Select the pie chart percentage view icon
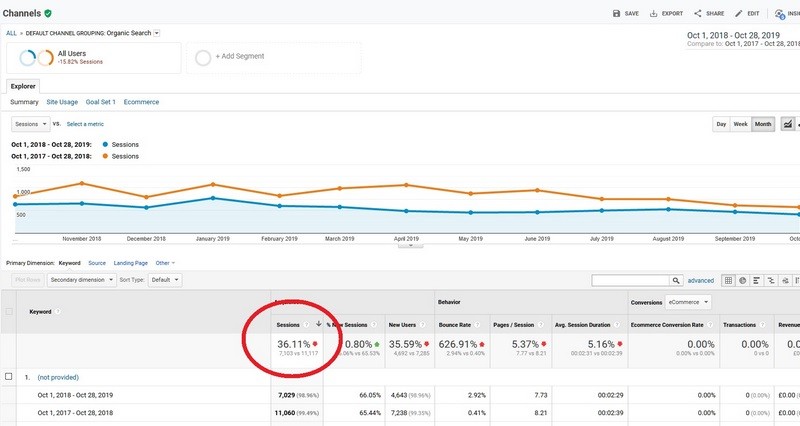 743,281
